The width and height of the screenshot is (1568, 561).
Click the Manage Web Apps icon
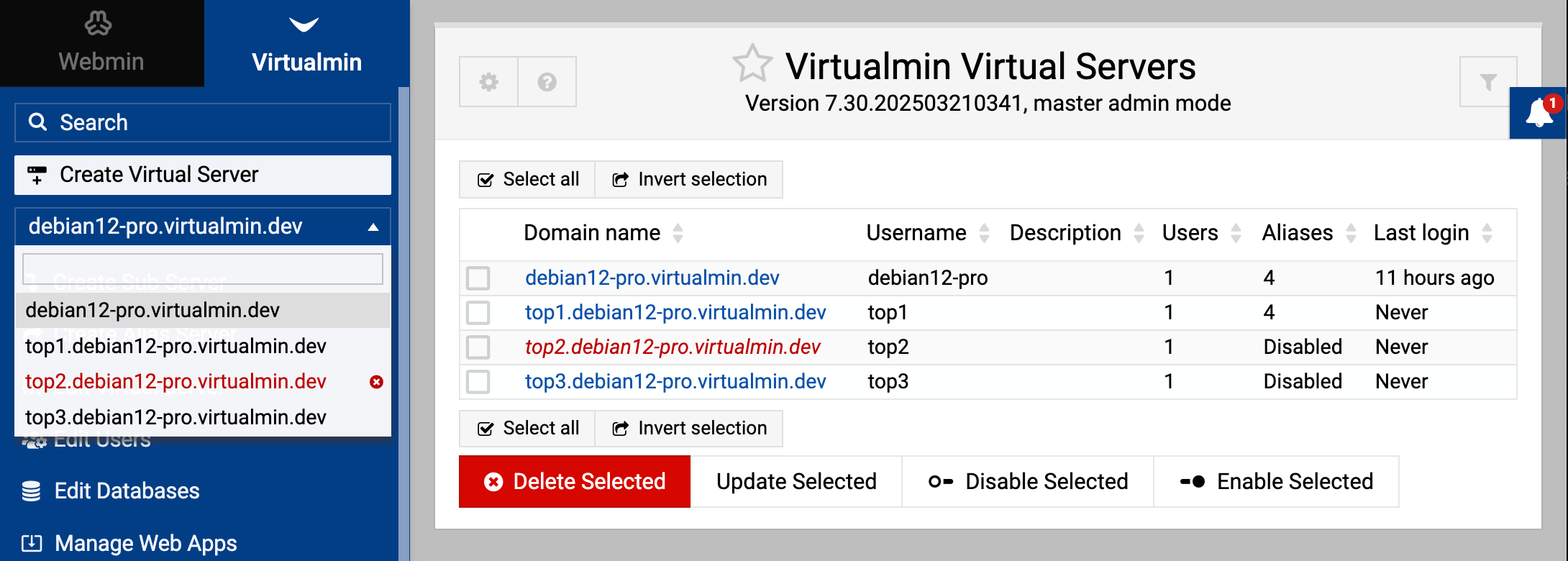tap(32, 543)
